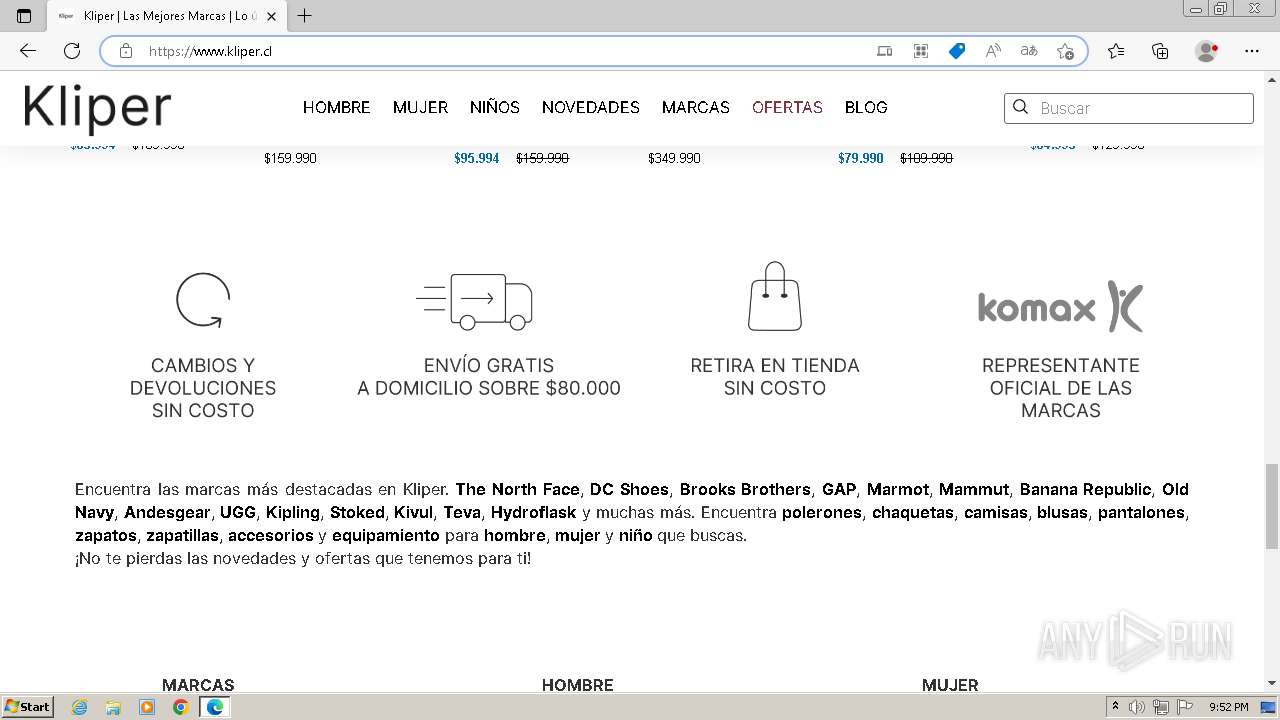Viewport: 1280px width, 720px height.
Task: Click the address bar URL
Action: 210,51
